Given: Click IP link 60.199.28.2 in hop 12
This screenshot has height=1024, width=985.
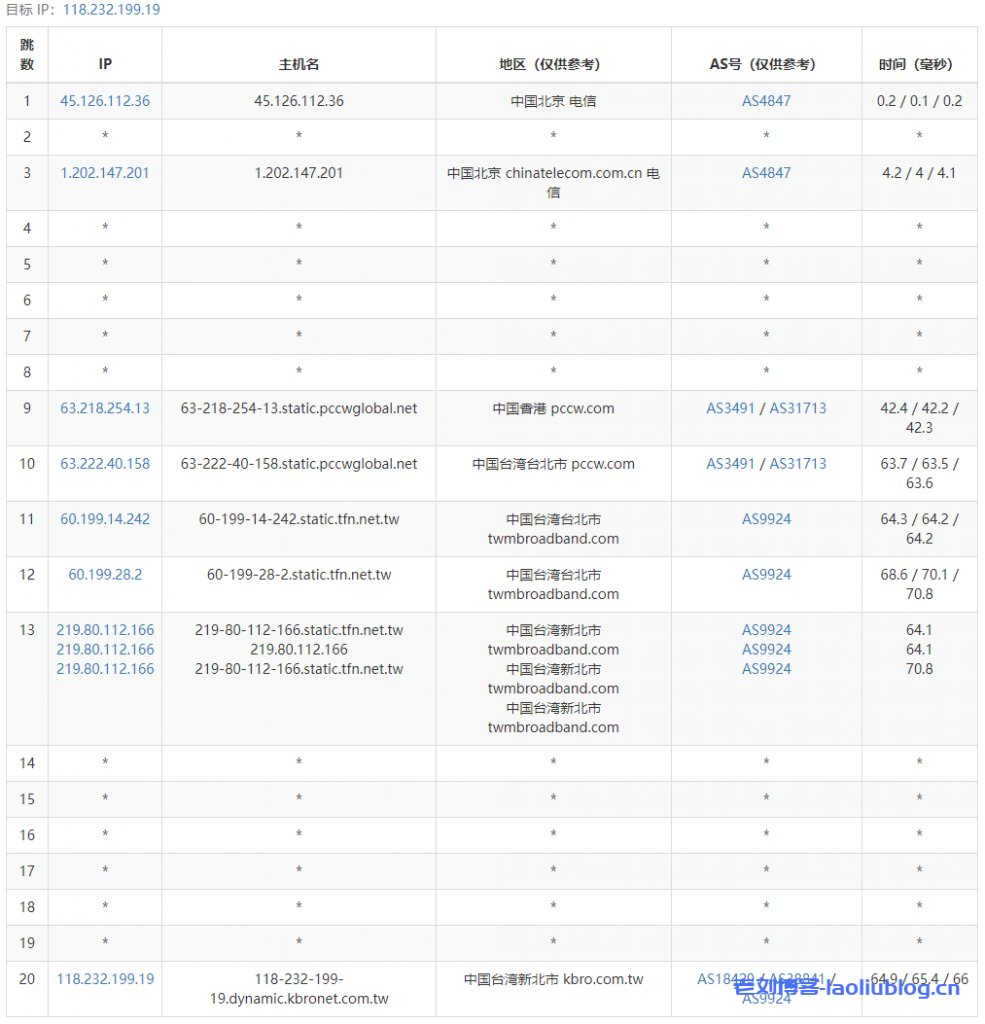Looking at the screenshot, I should [104, 574].
